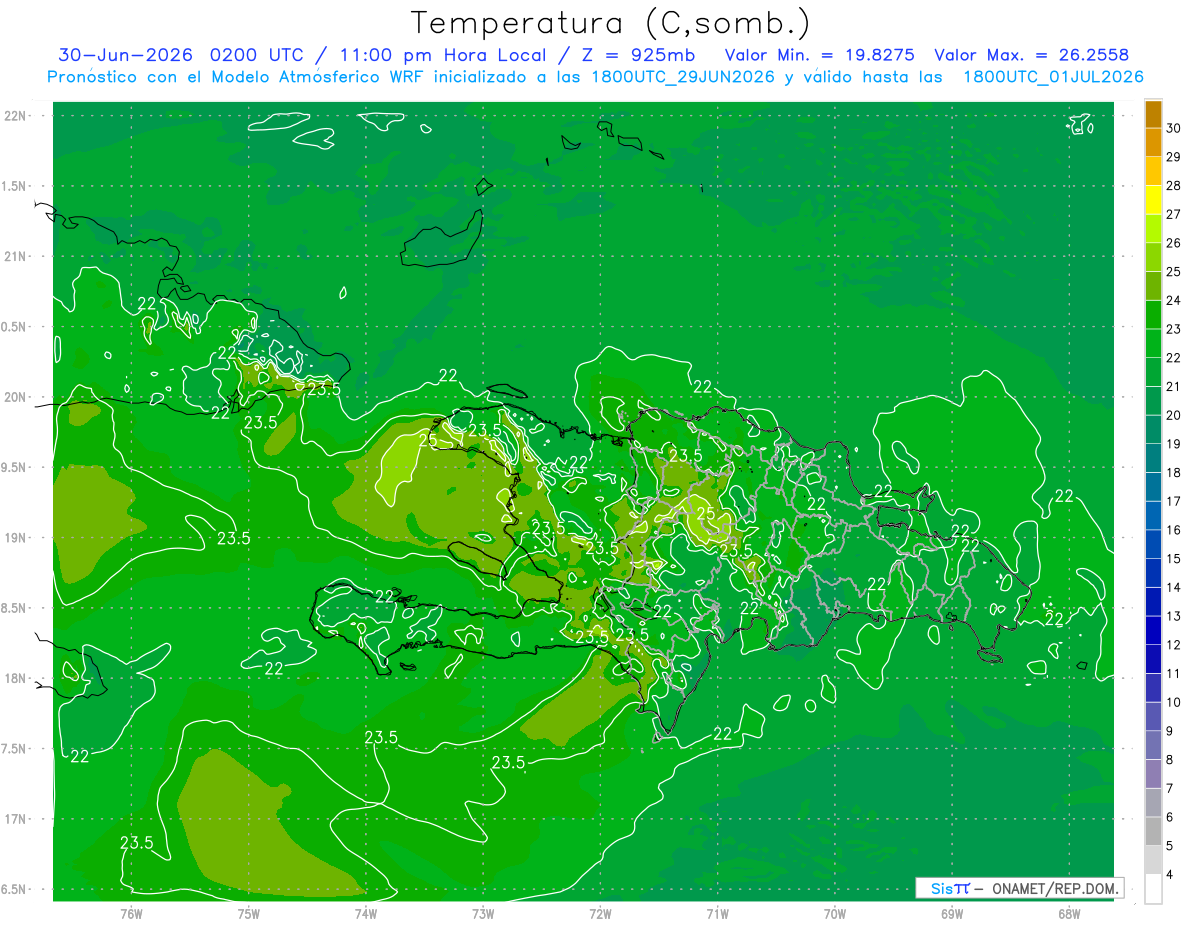This screenshot has width=1200, height=927.
Task: Click the "22N" latitude axis label
Action: pyautogui.click(x=15, y=116)
